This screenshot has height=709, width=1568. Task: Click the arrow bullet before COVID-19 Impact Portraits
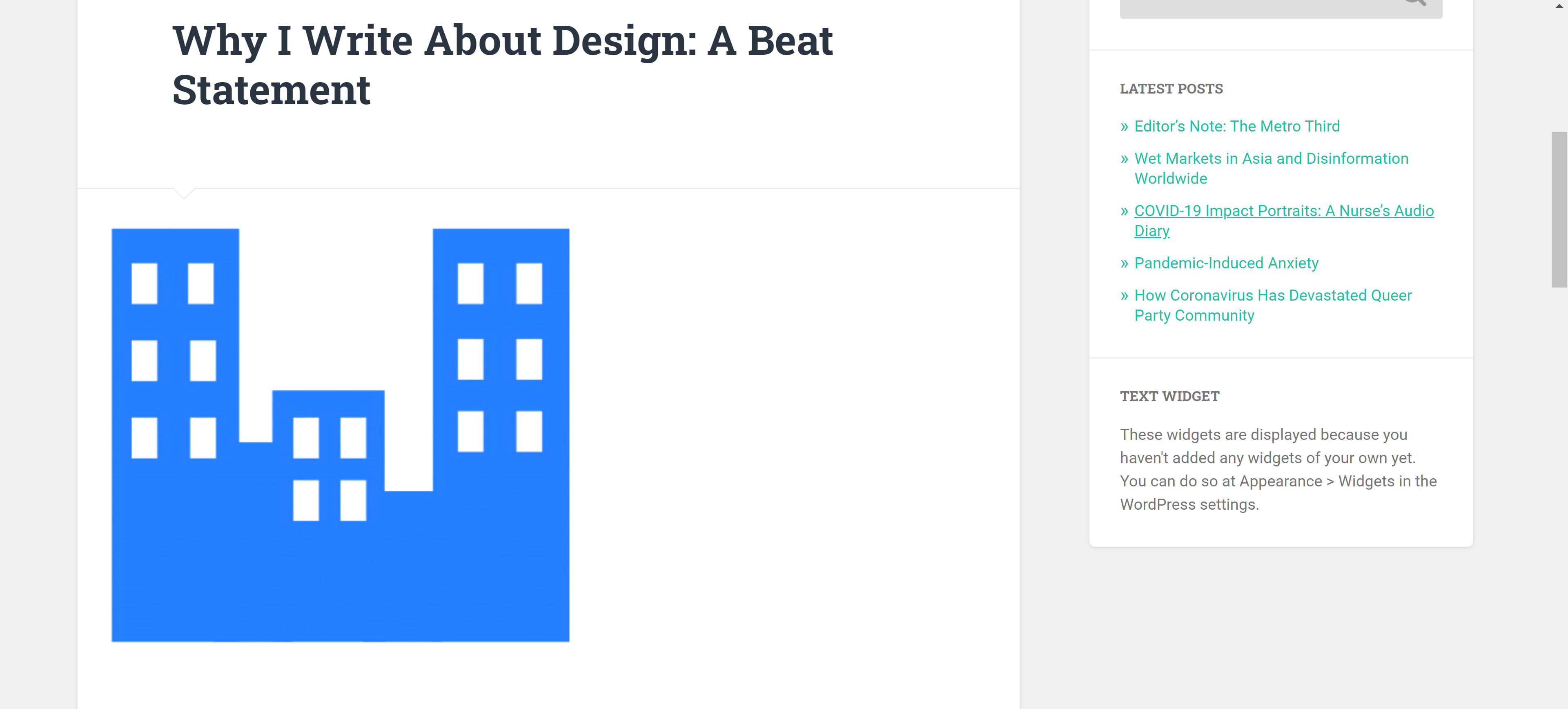(1124, 212)
